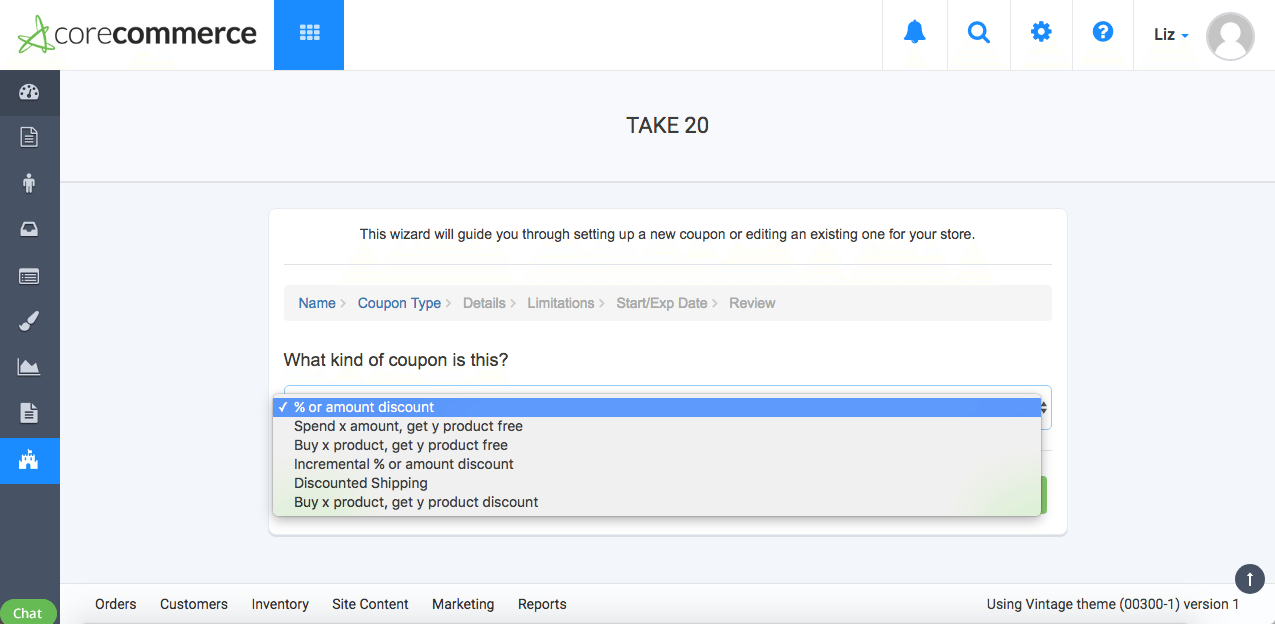
Task: Click 'Using Vintage theme (00300-1) version 1' text
Action: pos(1113,604)
